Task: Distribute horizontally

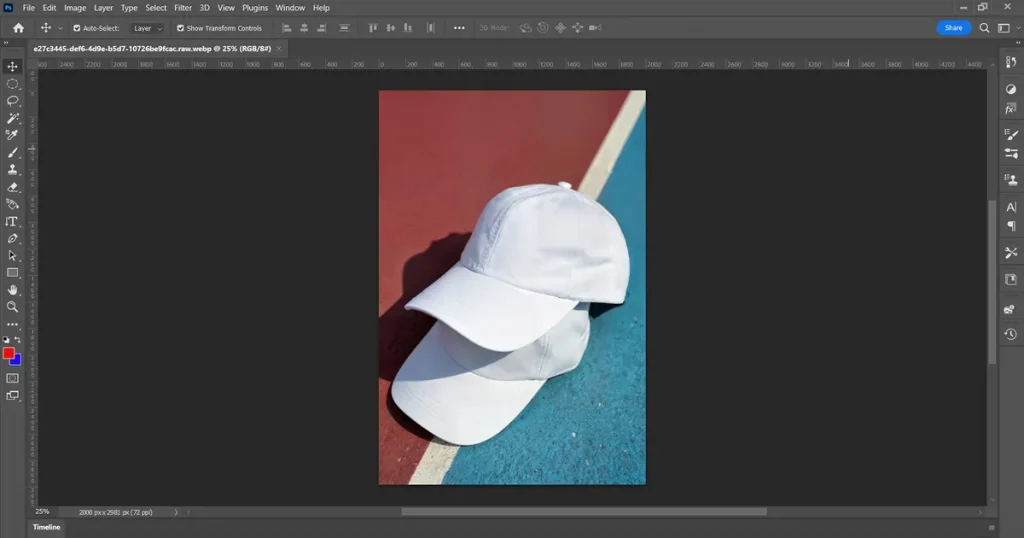Action: point(430,28)
